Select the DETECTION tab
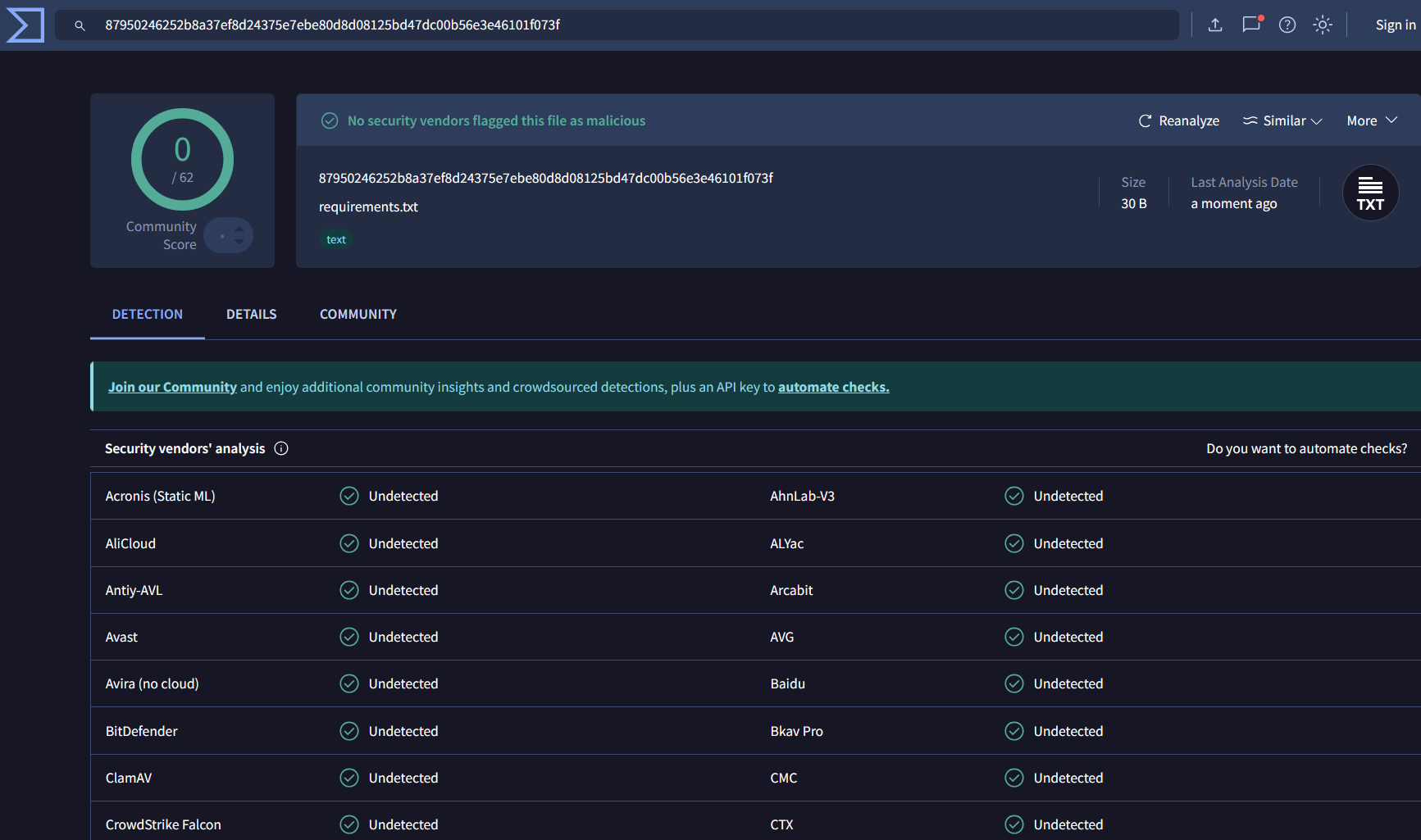Viewport: 1421px width, 840px height. tap(148, 314)
